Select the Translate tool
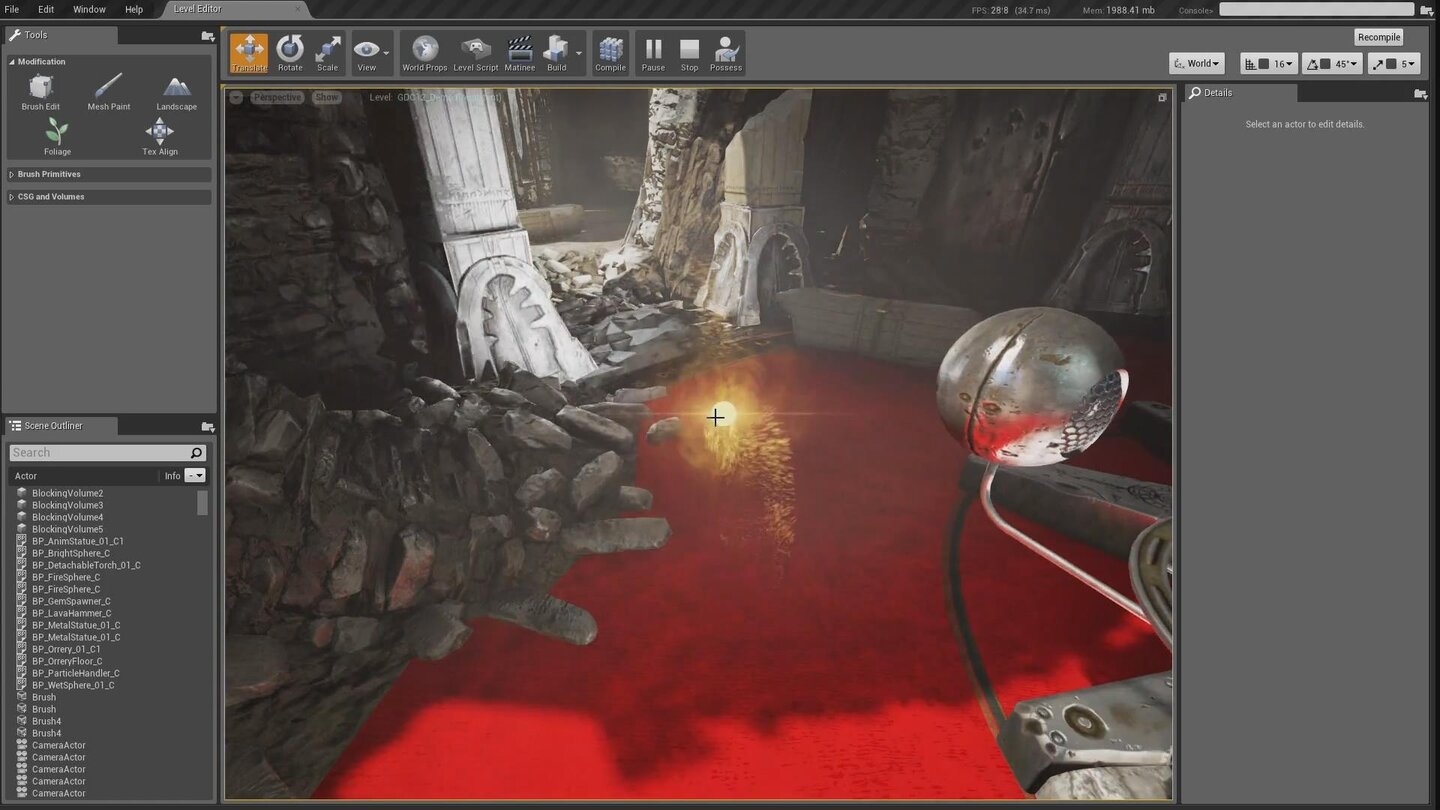Viewport: 1440px width, 810px height. coord(248,52)
